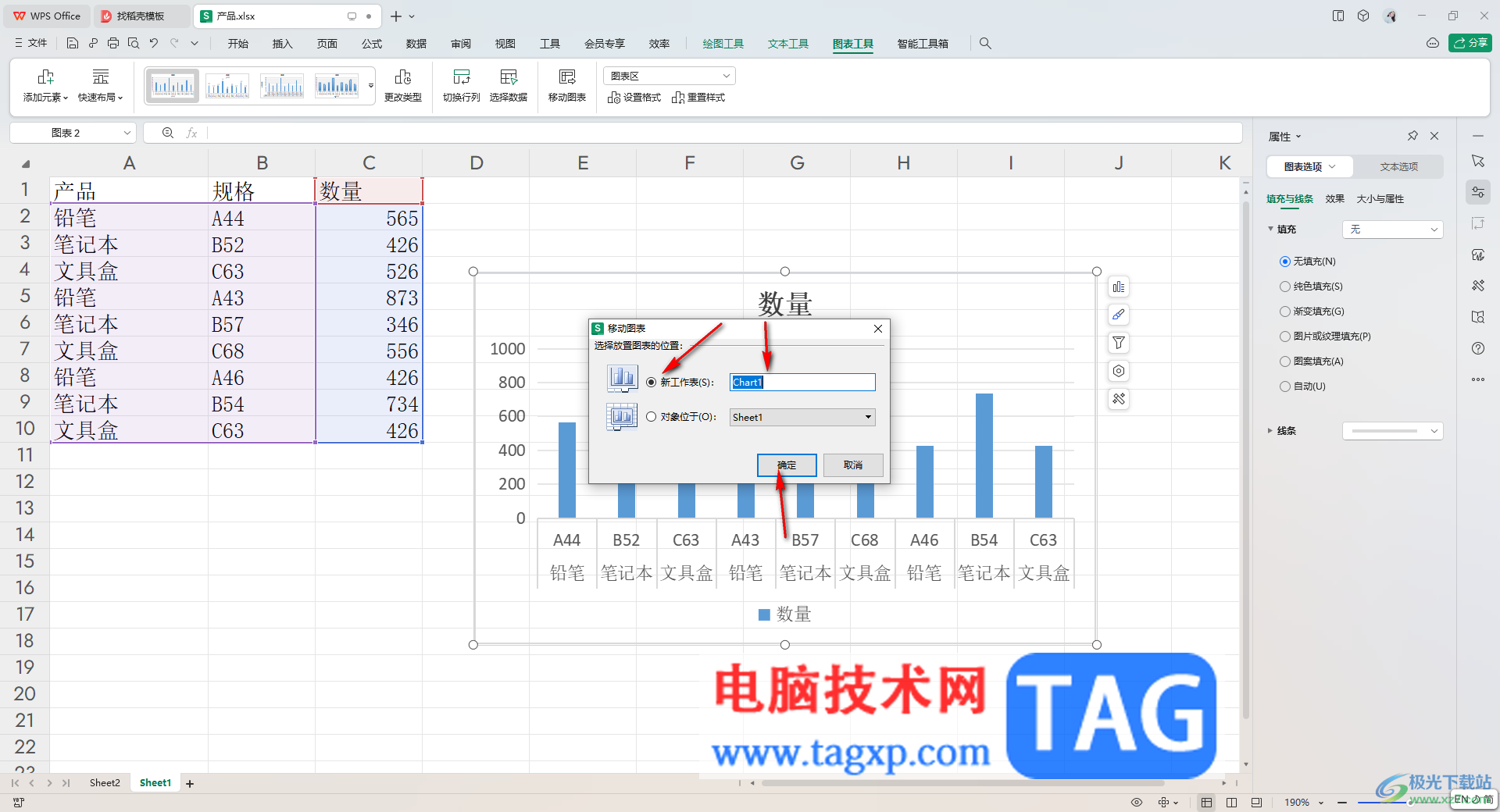Screen dimensions: 1500x812
Task: Click the help question mark in sidebar
Action: (x=1478, y=348)
